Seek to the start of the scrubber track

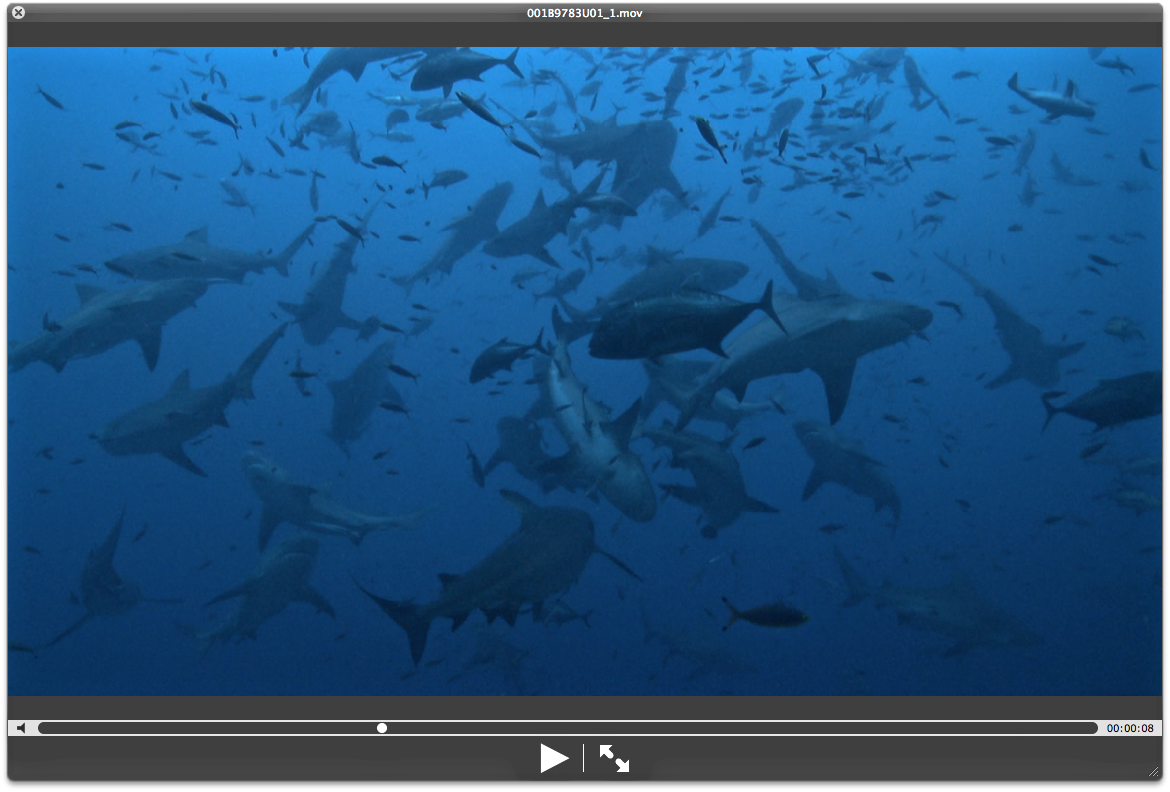coord(42,728)
